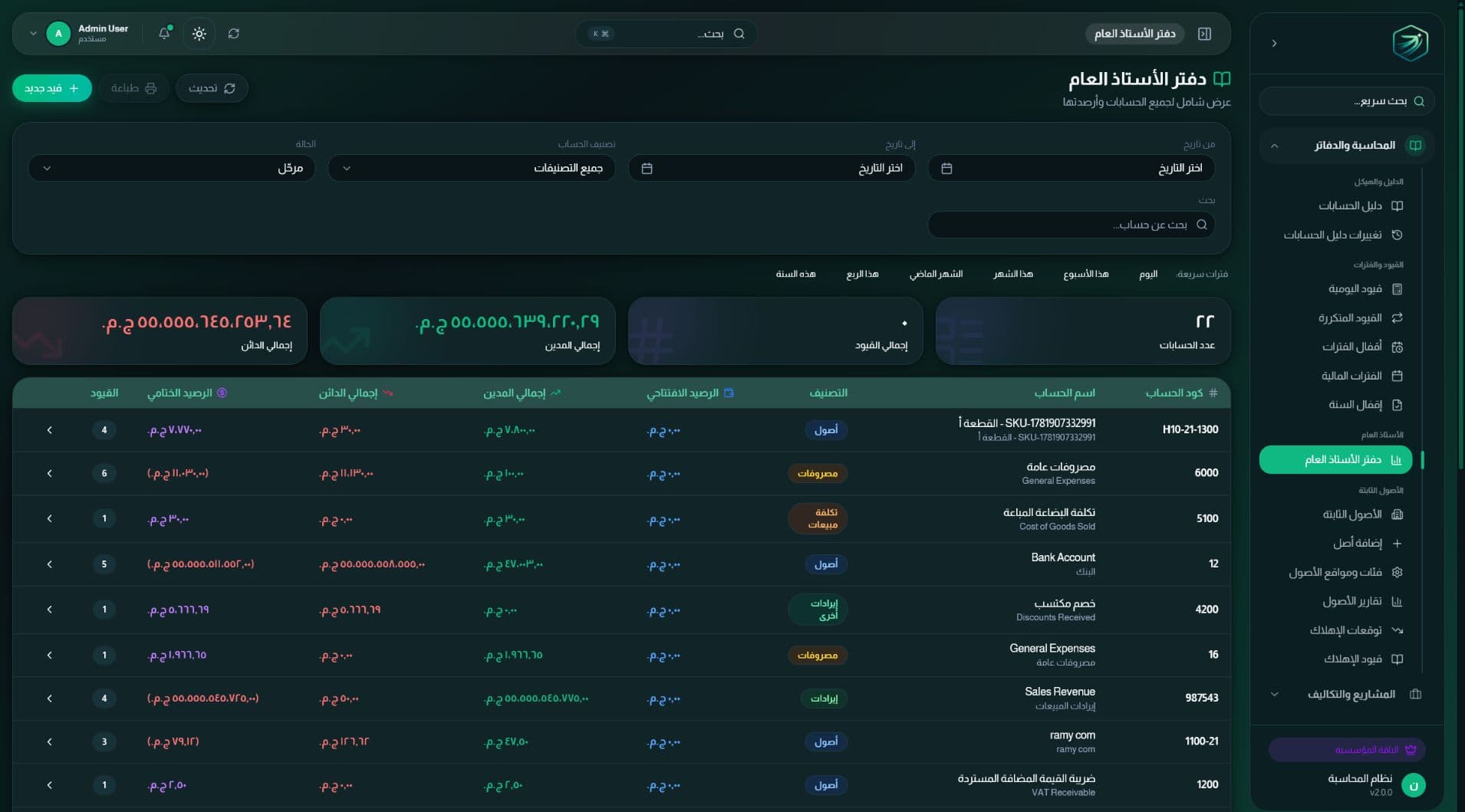
Task: Click the بحث عن حساب search field
Action: pos(1072,225)
